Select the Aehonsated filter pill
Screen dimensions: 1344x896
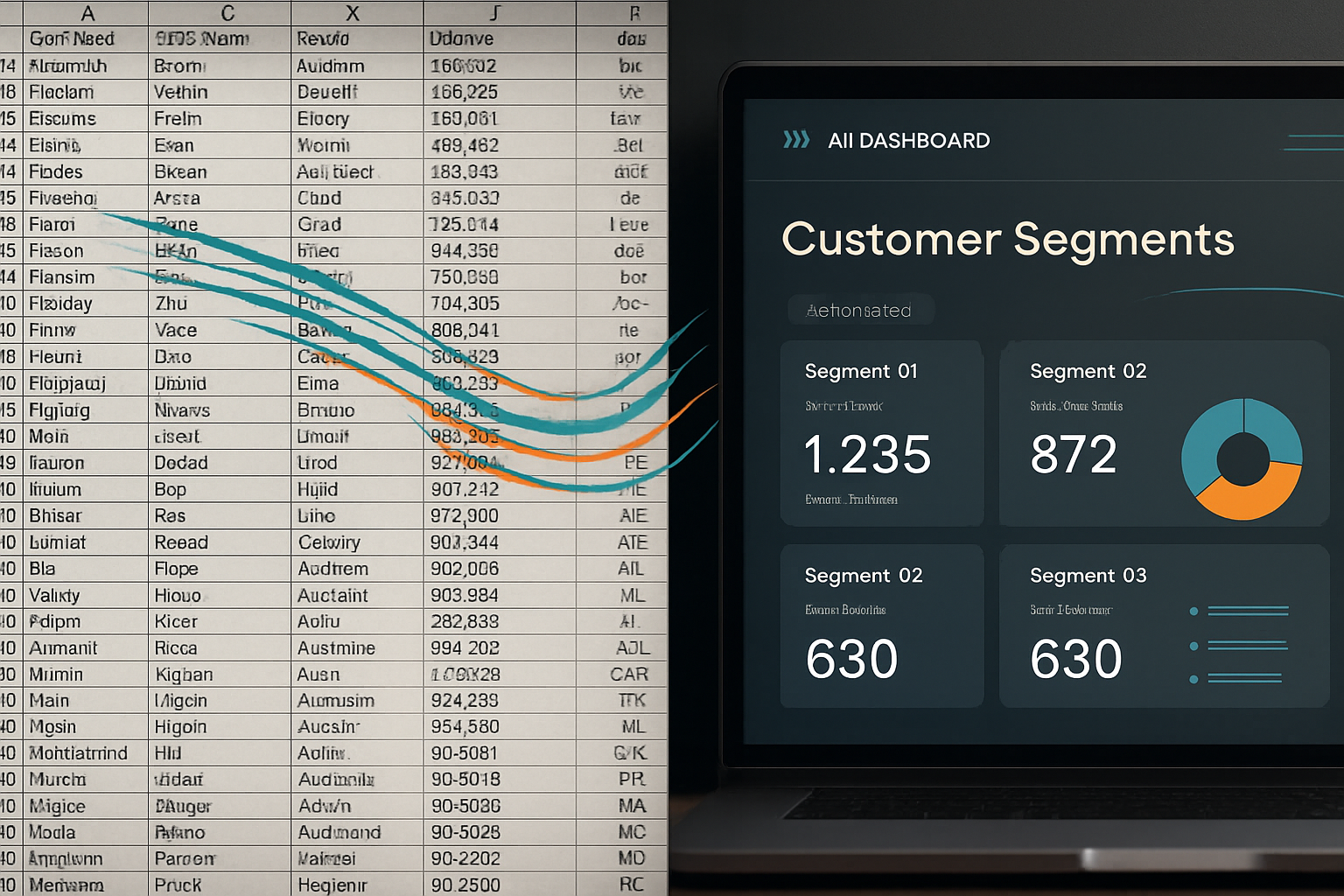(x=860, y=311)
